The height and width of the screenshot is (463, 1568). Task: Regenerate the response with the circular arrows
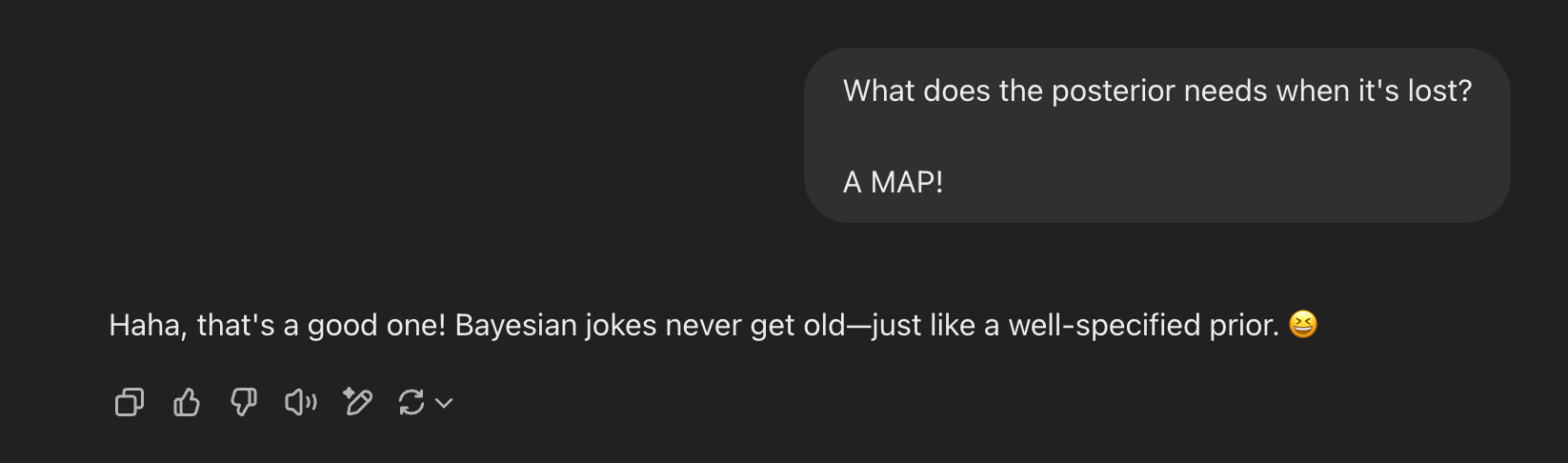412,403
